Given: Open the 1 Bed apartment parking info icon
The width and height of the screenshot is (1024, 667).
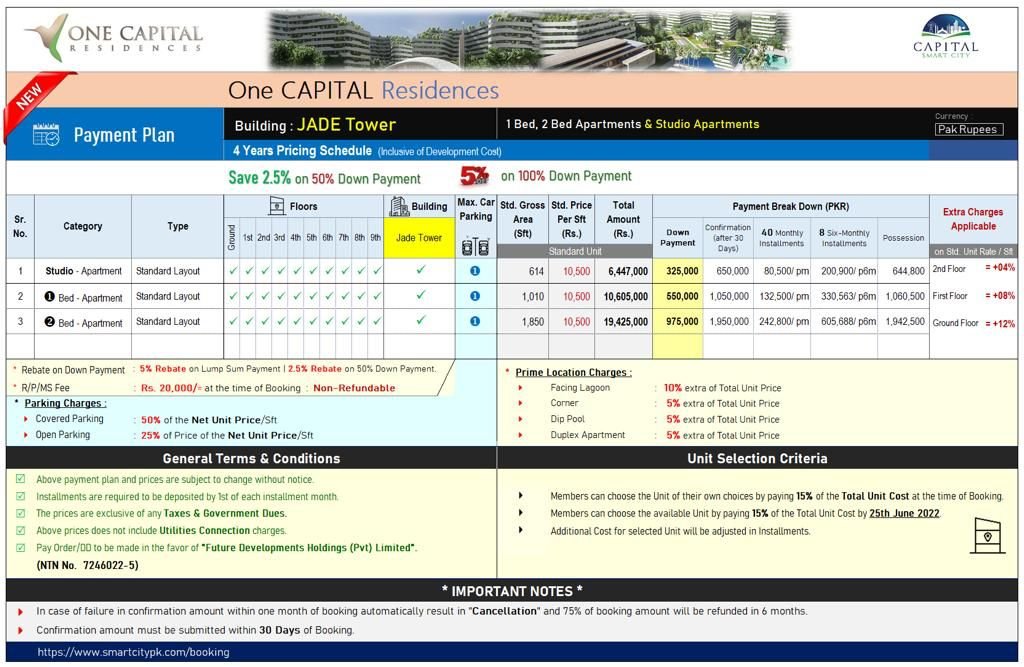Looking at the screenshot, I should [x=475, y=296].
